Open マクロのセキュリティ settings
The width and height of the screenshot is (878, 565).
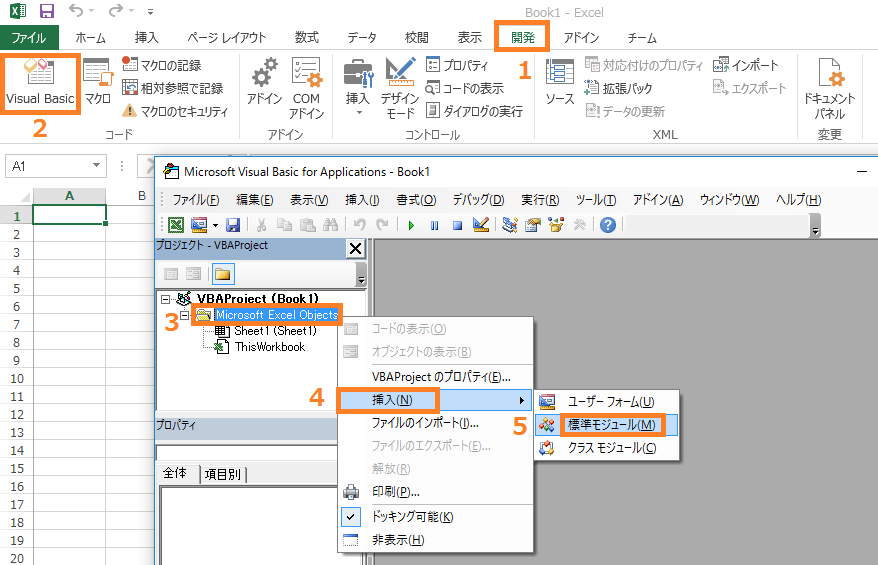point(175,111)
